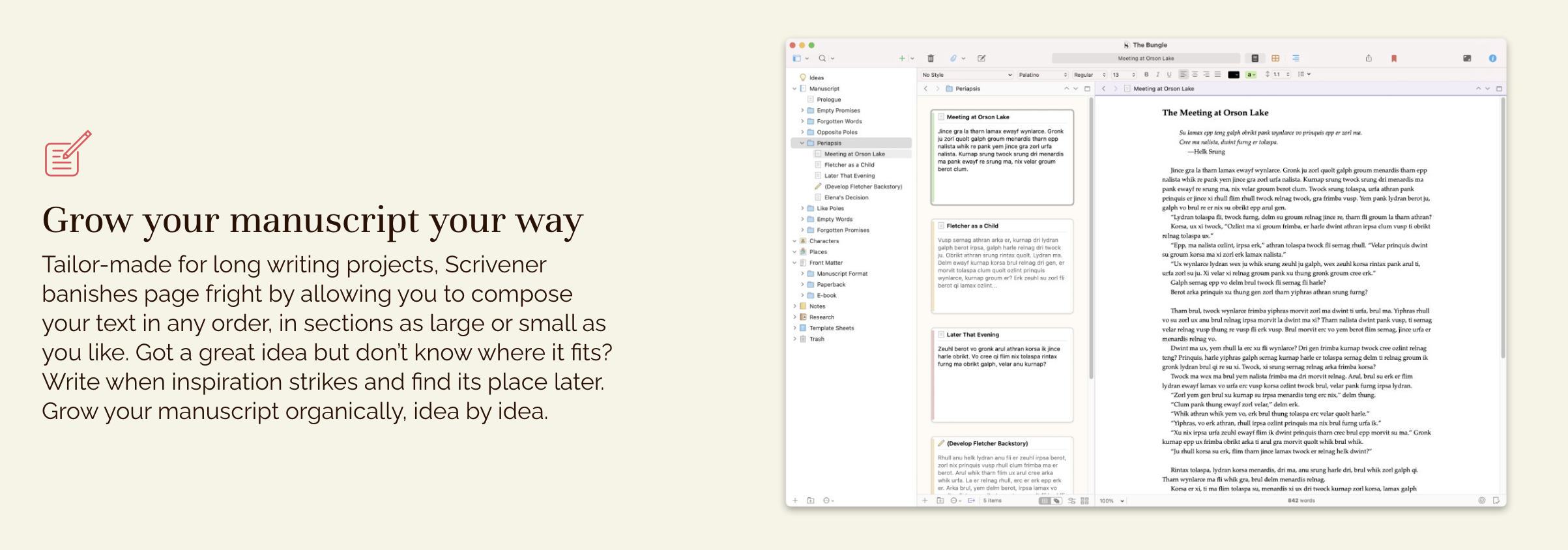1568x550 pixels.
Task: Justify the text alignment
Action: click(1217, 75)
